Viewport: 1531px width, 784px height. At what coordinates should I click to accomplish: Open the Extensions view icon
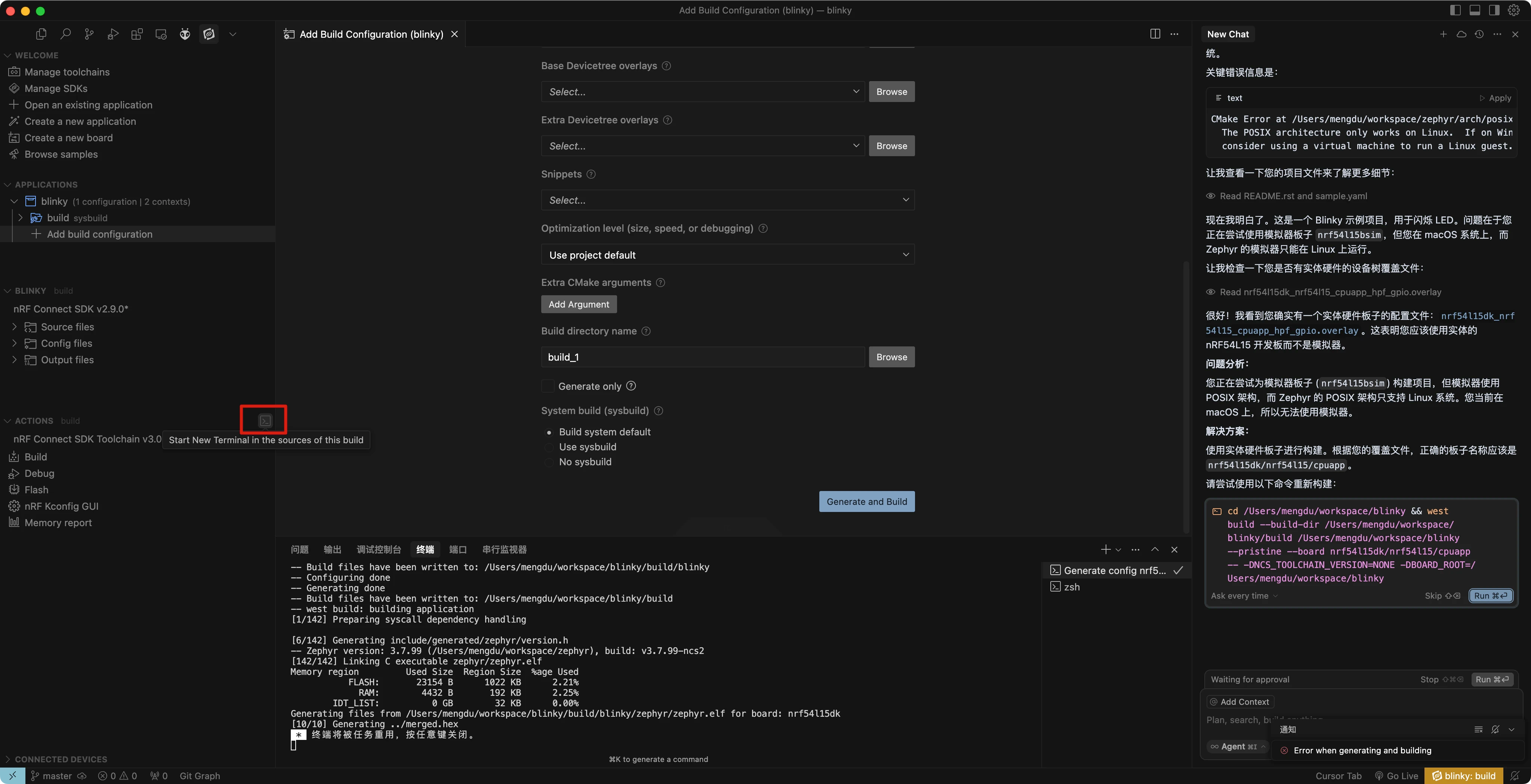pos(137,34)
